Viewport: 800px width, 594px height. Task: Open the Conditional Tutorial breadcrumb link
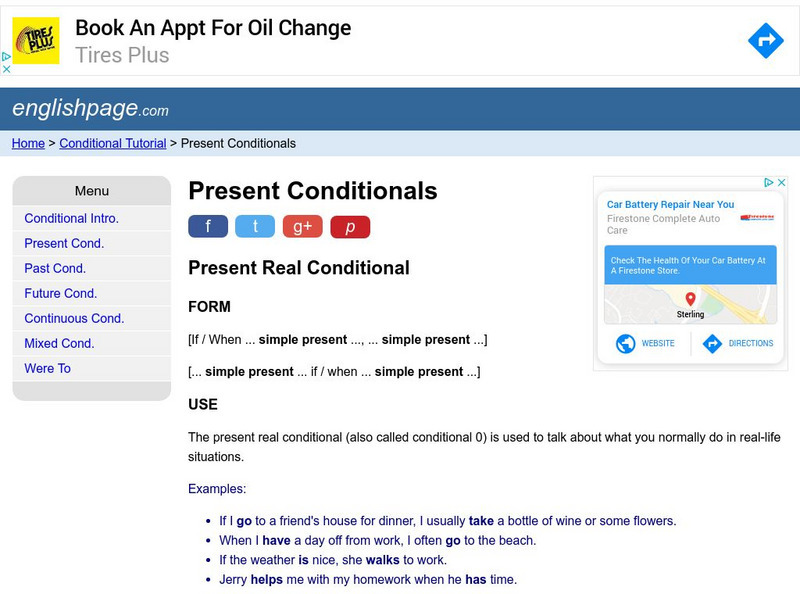coord(113,143)
